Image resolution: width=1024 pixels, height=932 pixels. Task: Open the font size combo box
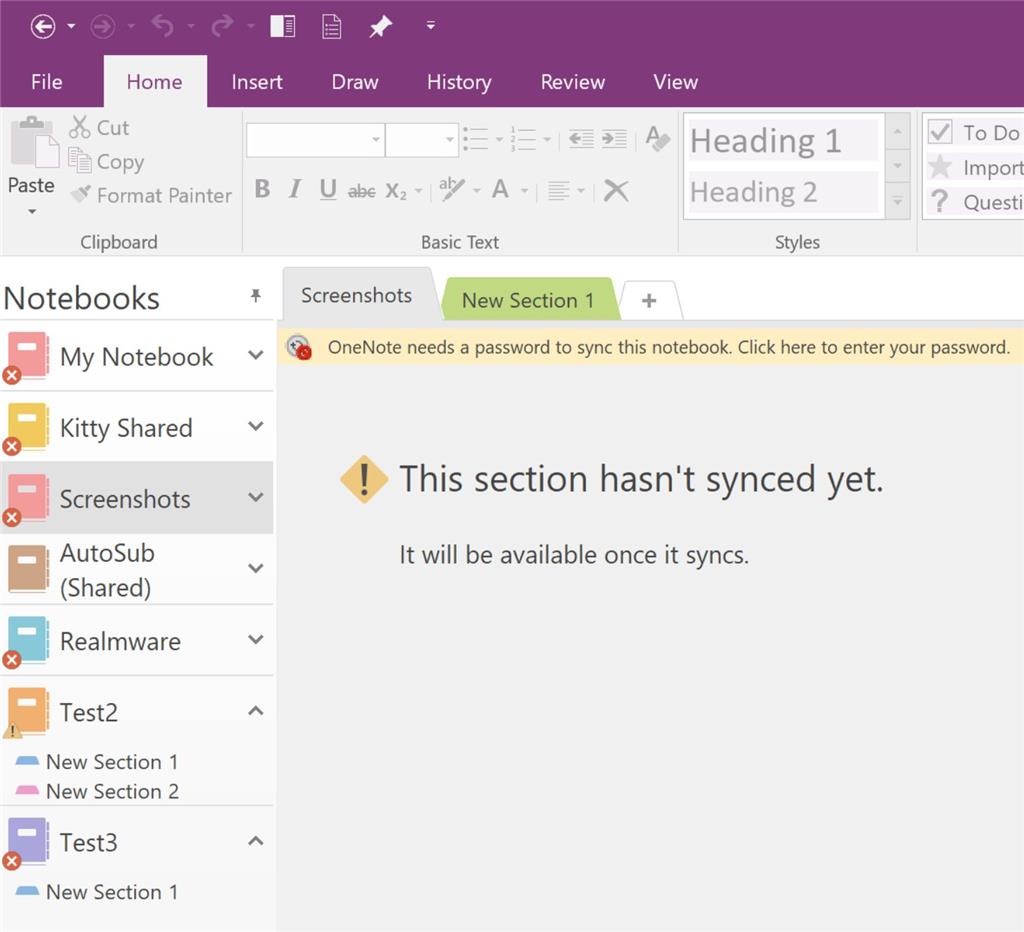(422, 140)
